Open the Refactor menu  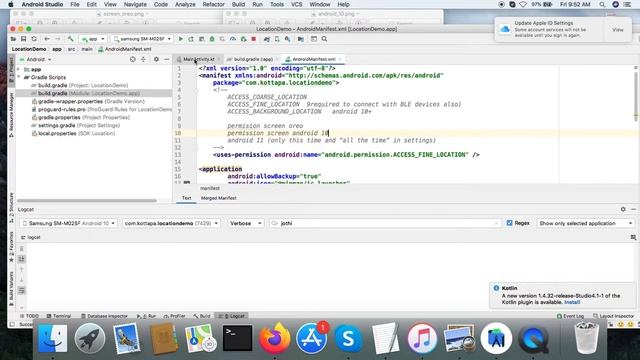tap(213, 4)
